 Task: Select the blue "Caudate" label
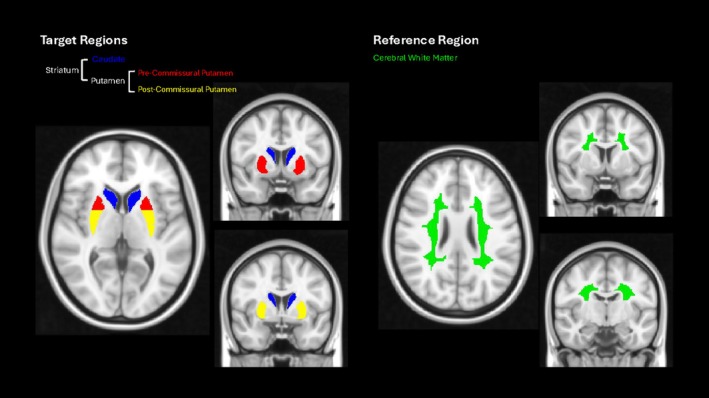click(109, 59)
